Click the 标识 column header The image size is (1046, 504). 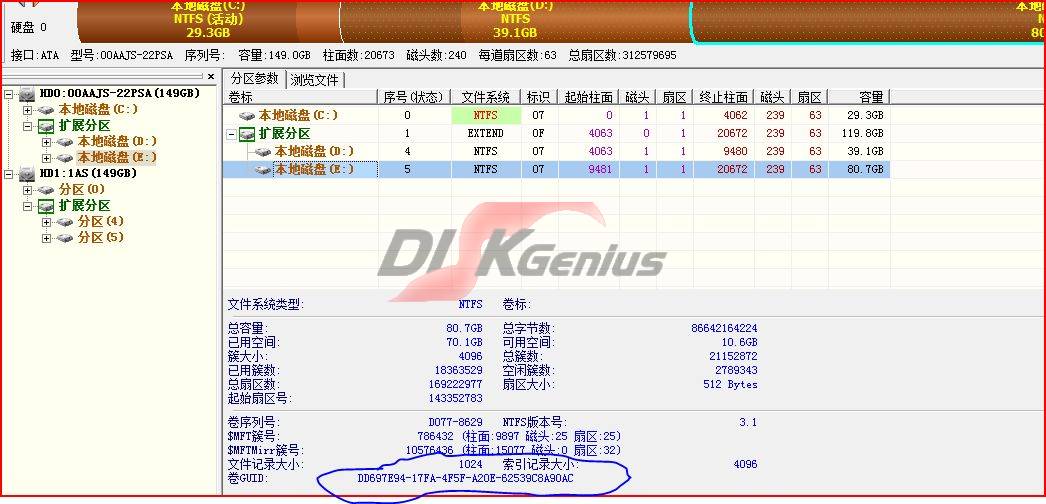coord(538,97)
